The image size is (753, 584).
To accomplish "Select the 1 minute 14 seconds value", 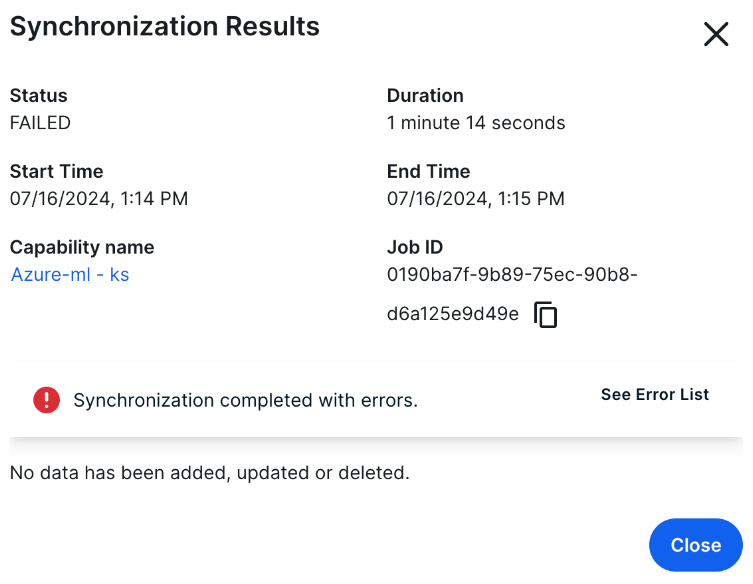I will [476, 123].
